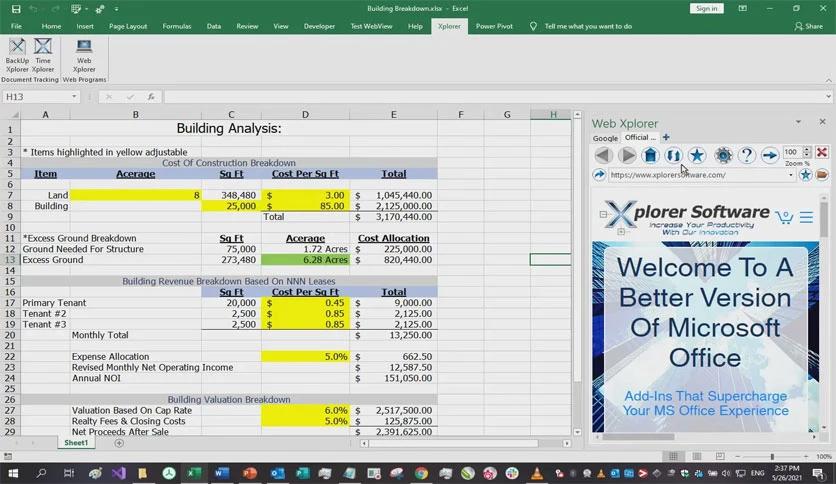
Task: Customize Quick Access Toolbar dropdown
Action: (x=116, y=9)
